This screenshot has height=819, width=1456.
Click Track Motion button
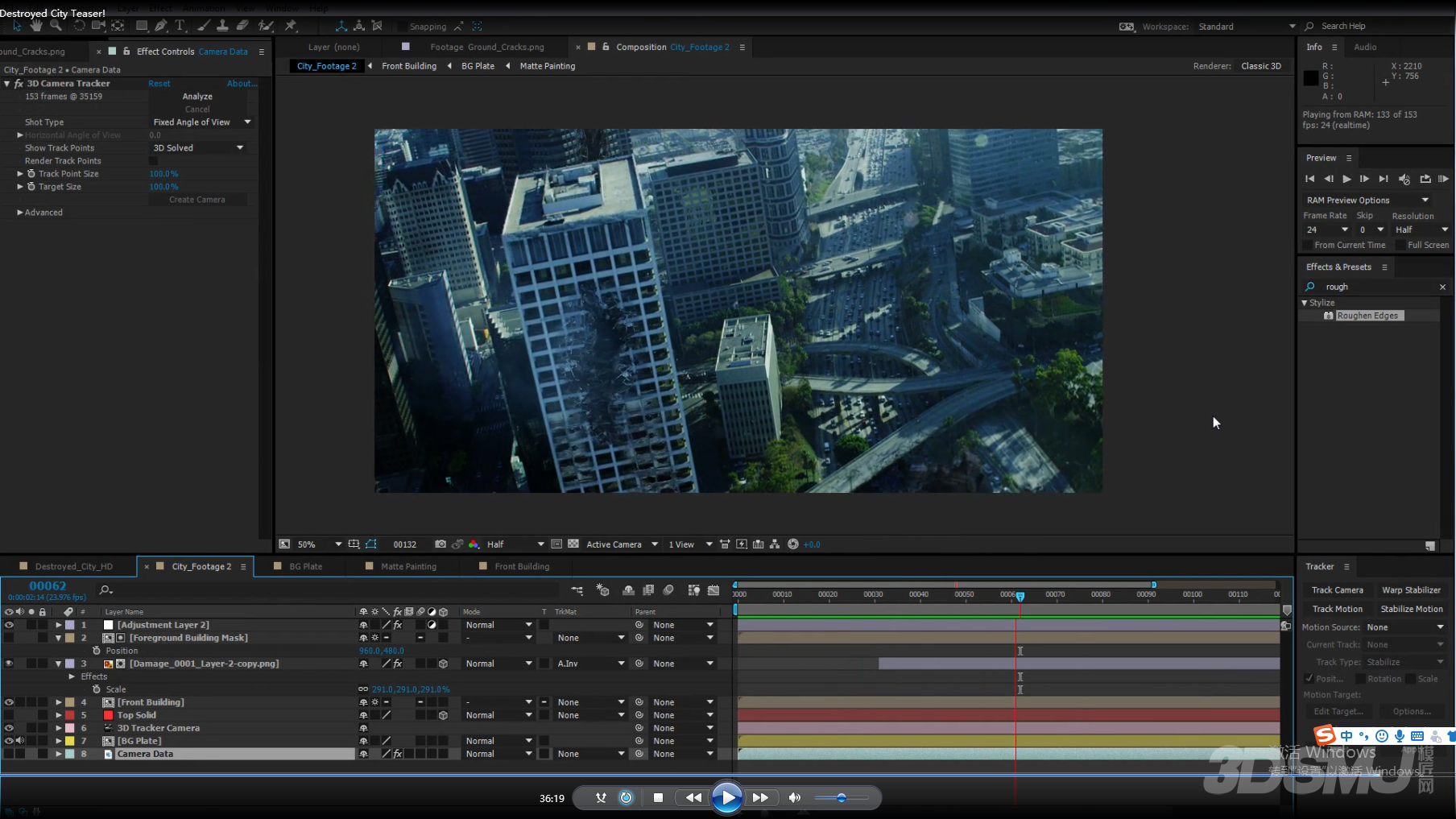coord(1337,609)
